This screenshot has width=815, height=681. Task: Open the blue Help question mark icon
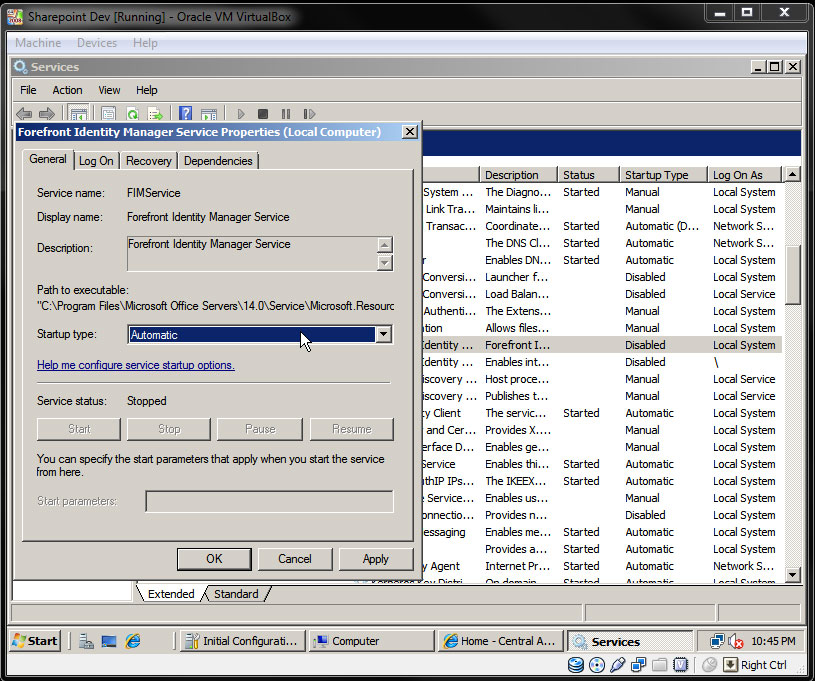(186, 113)
